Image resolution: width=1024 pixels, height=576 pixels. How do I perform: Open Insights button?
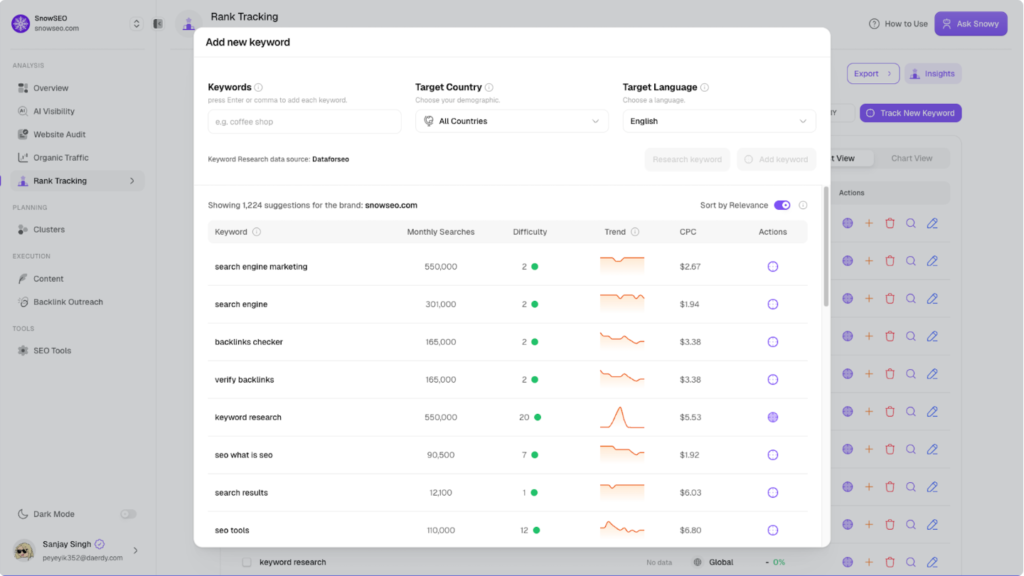click(x=933, y=74)
